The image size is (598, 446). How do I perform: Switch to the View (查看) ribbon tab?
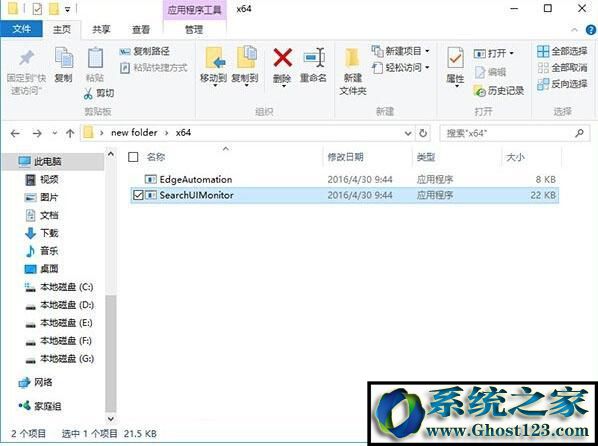click(141, 30)
